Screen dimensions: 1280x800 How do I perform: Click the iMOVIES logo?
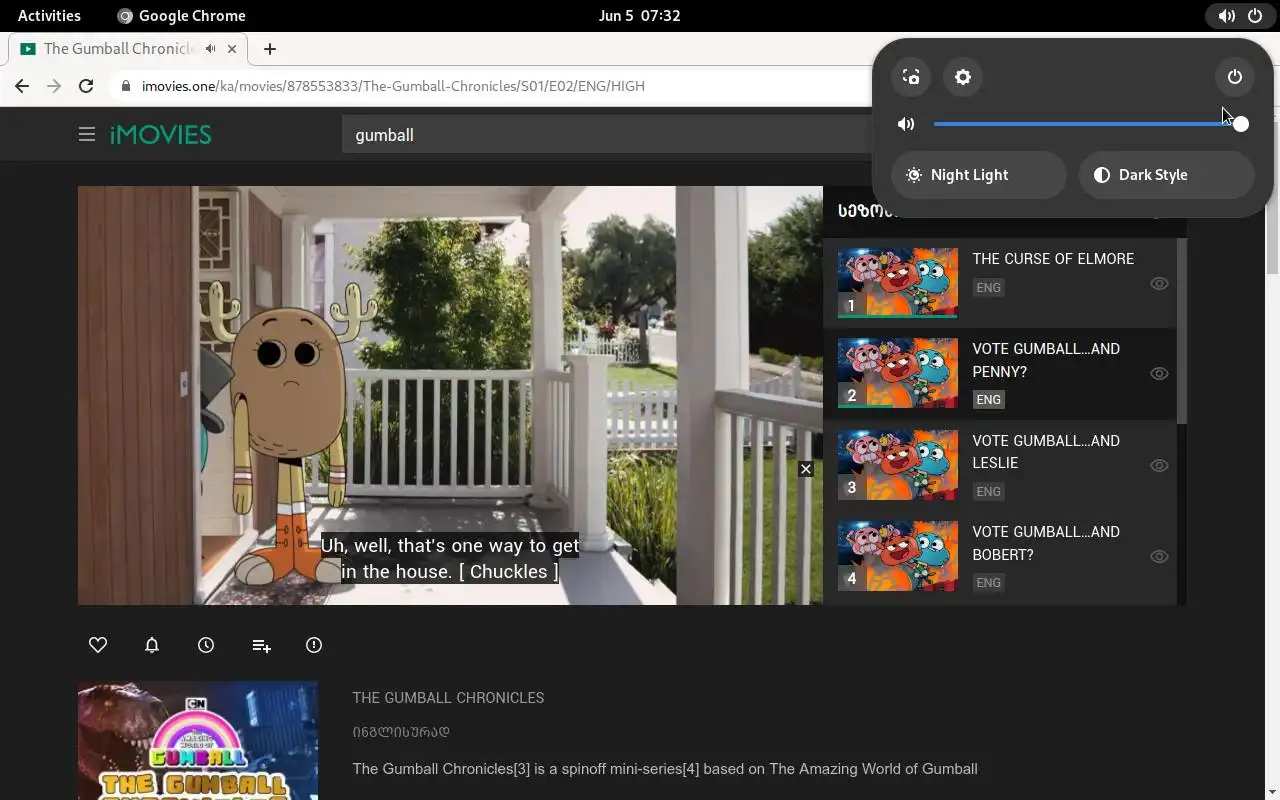point(160,134)
